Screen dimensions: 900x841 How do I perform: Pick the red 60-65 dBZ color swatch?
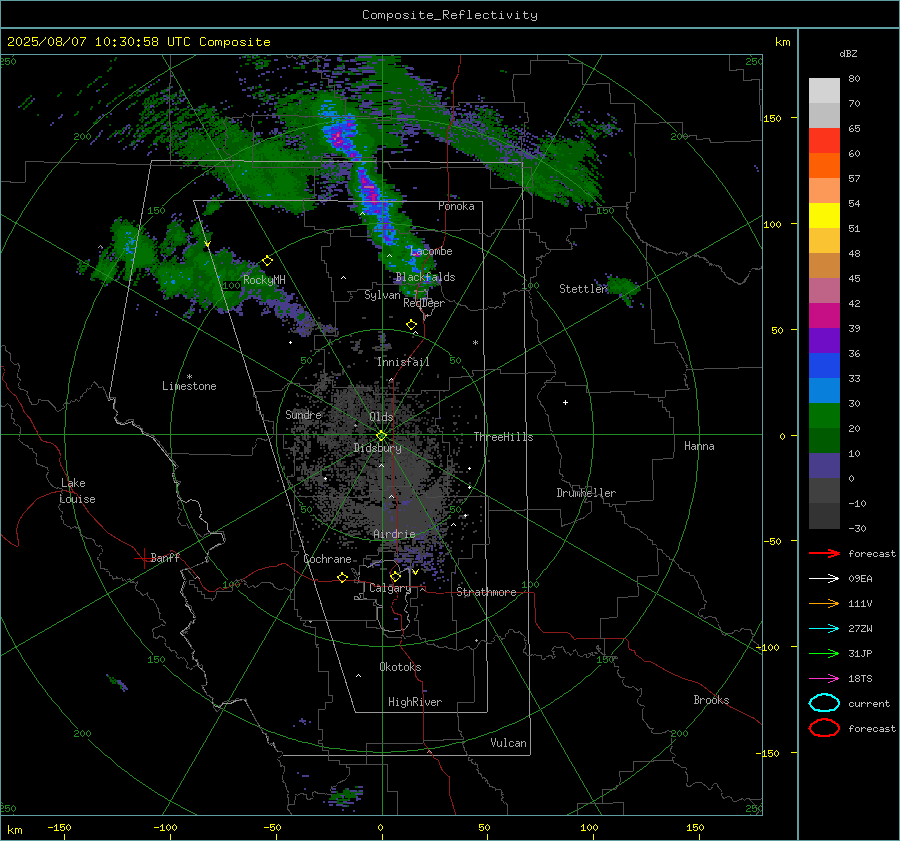pyautogui.click(x=824, y=141)
